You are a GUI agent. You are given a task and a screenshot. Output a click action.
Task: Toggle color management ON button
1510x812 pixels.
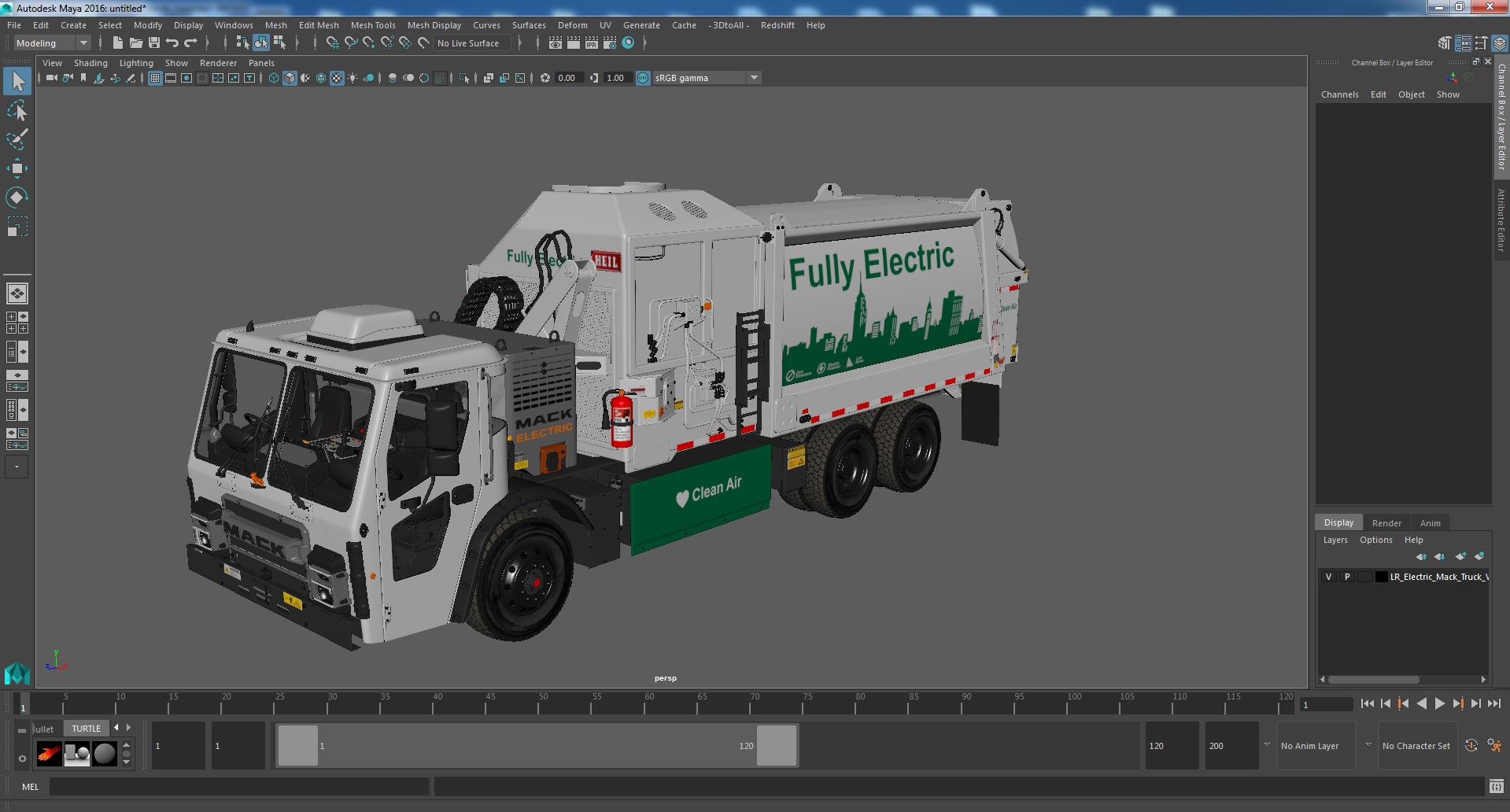point(643,78)
